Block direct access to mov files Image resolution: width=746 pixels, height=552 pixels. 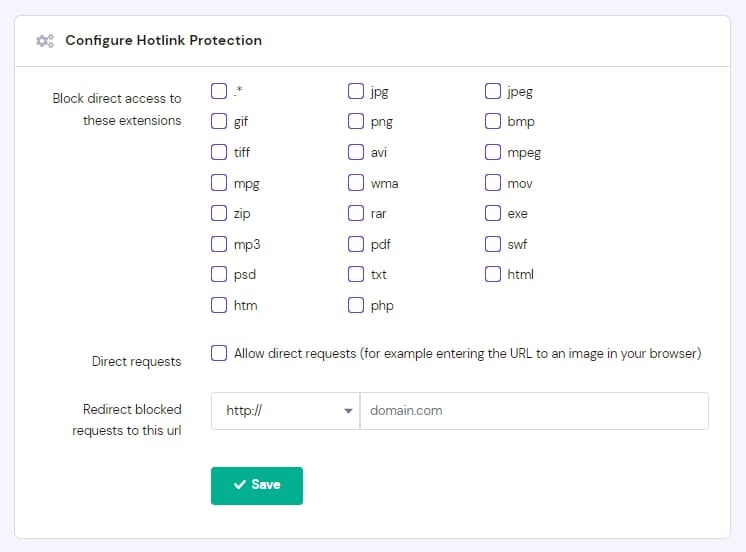(493, 183)
